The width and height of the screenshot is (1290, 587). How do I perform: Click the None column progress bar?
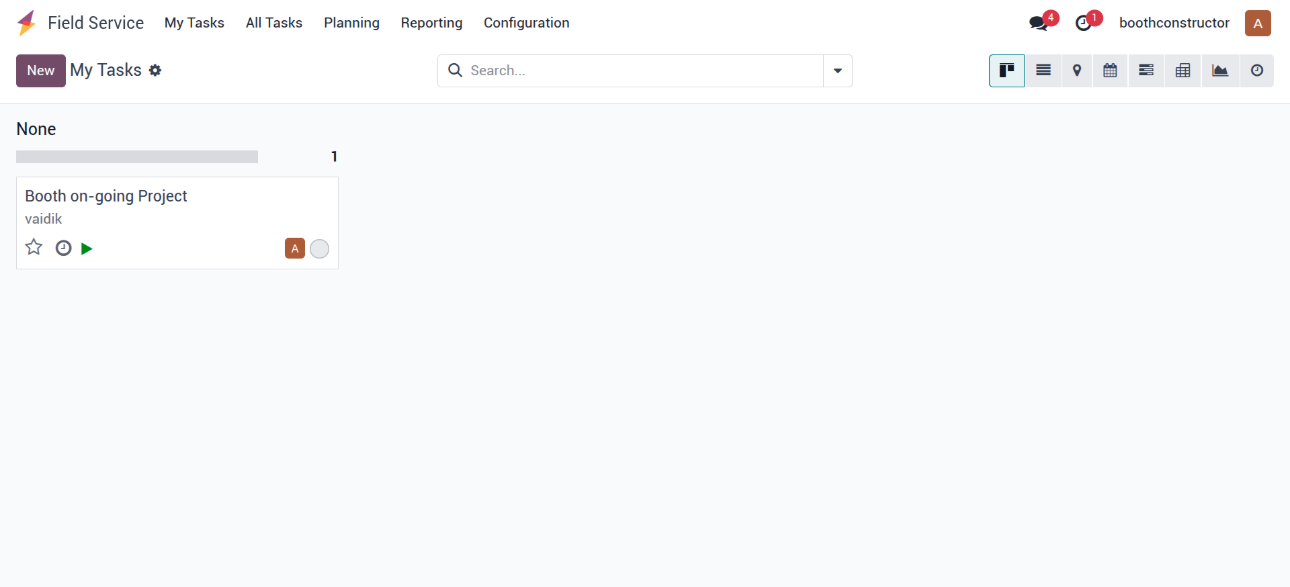click(x=137, y=157)
